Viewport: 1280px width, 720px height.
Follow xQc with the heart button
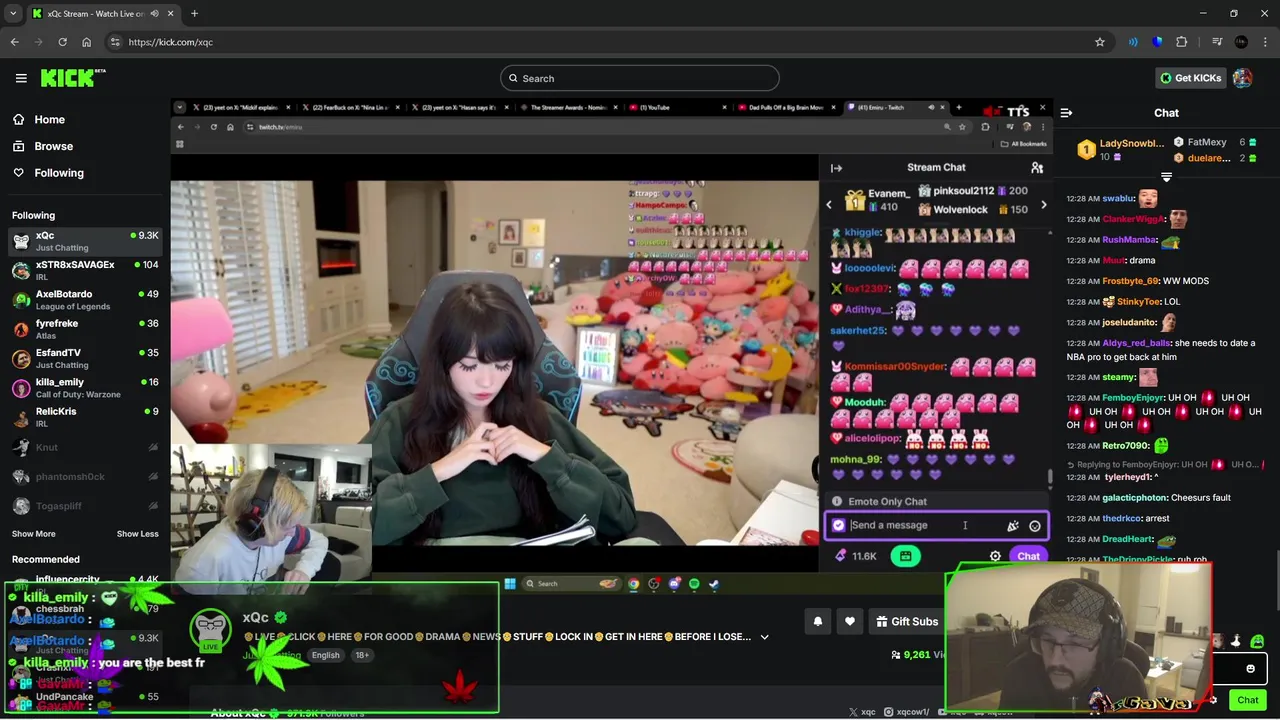[x=850, y=622]
